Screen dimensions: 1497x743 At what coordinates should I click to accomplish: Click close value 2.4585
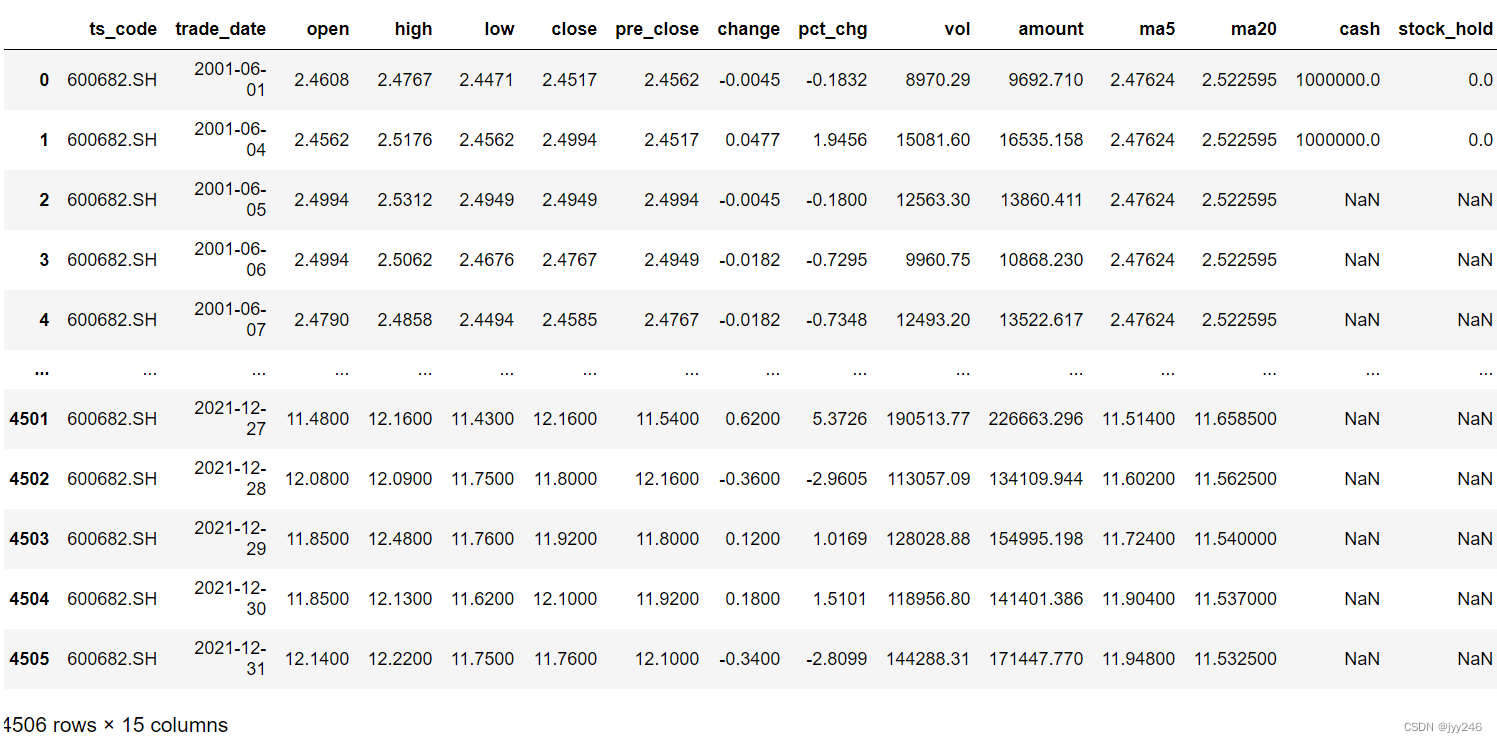click(570, 320)
